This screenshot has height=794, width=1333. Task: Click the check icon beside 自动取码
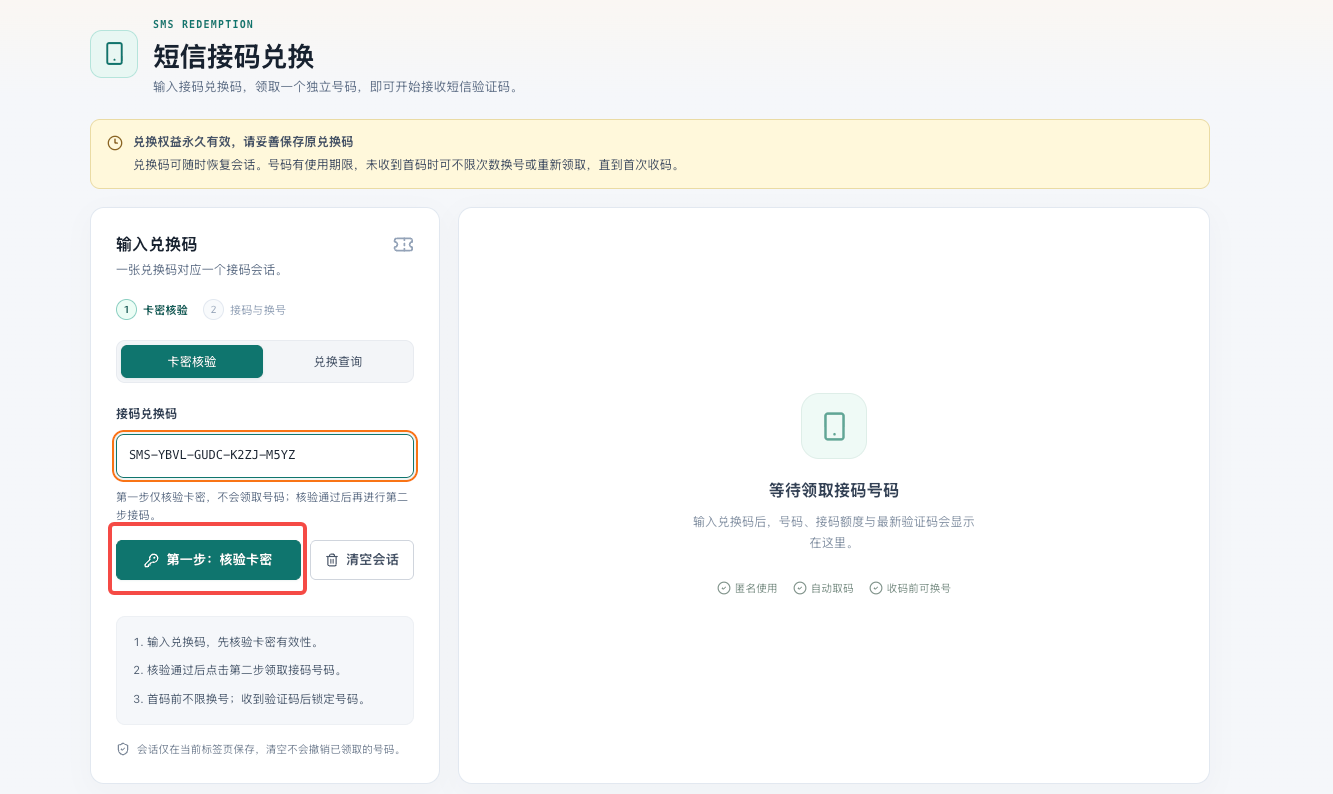click(800, 588)
